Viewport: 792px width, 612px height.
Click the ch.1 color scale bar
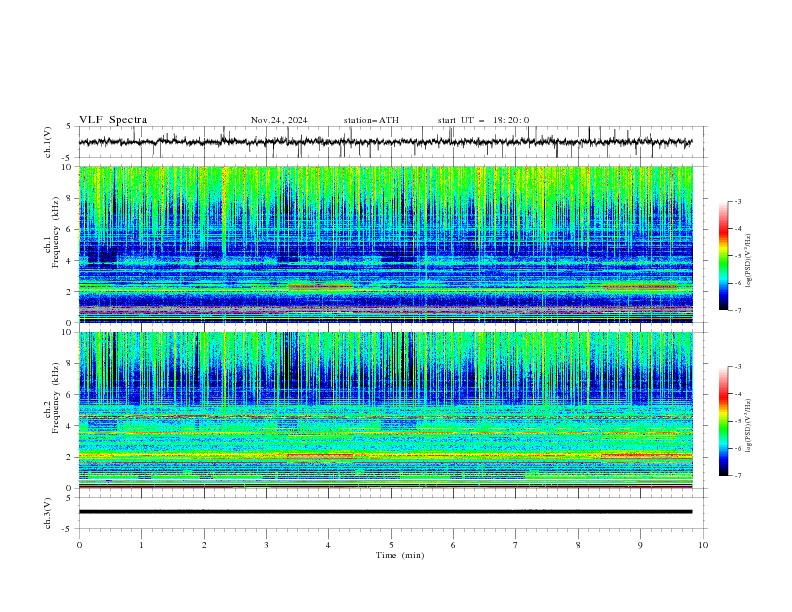[723, 256]
